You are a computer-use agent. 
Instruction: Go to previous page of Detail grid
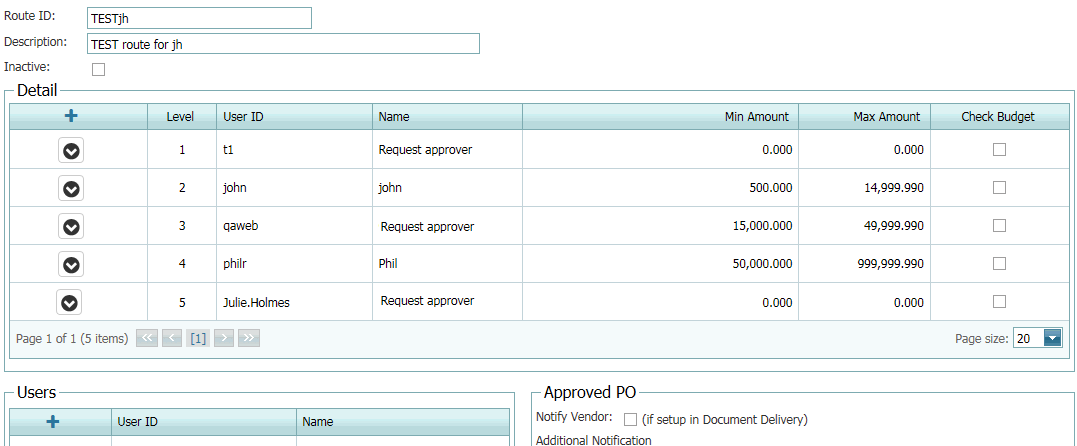172,338
